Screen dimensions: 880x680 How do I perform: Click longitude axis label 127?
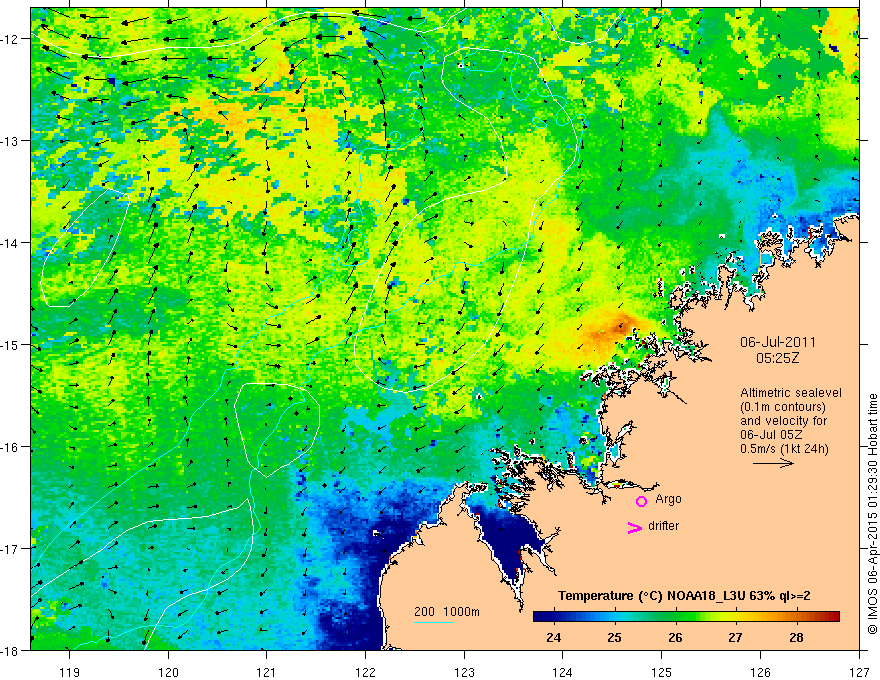[859, 672]
